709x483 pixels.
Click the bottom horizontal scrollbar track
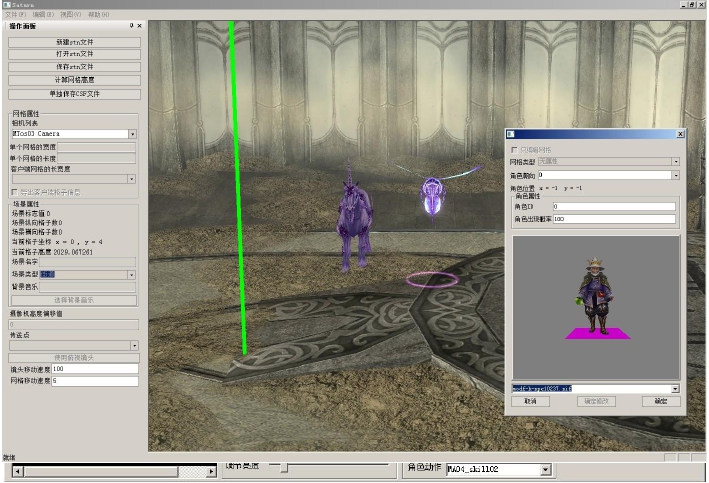click(x=115, y=472)
